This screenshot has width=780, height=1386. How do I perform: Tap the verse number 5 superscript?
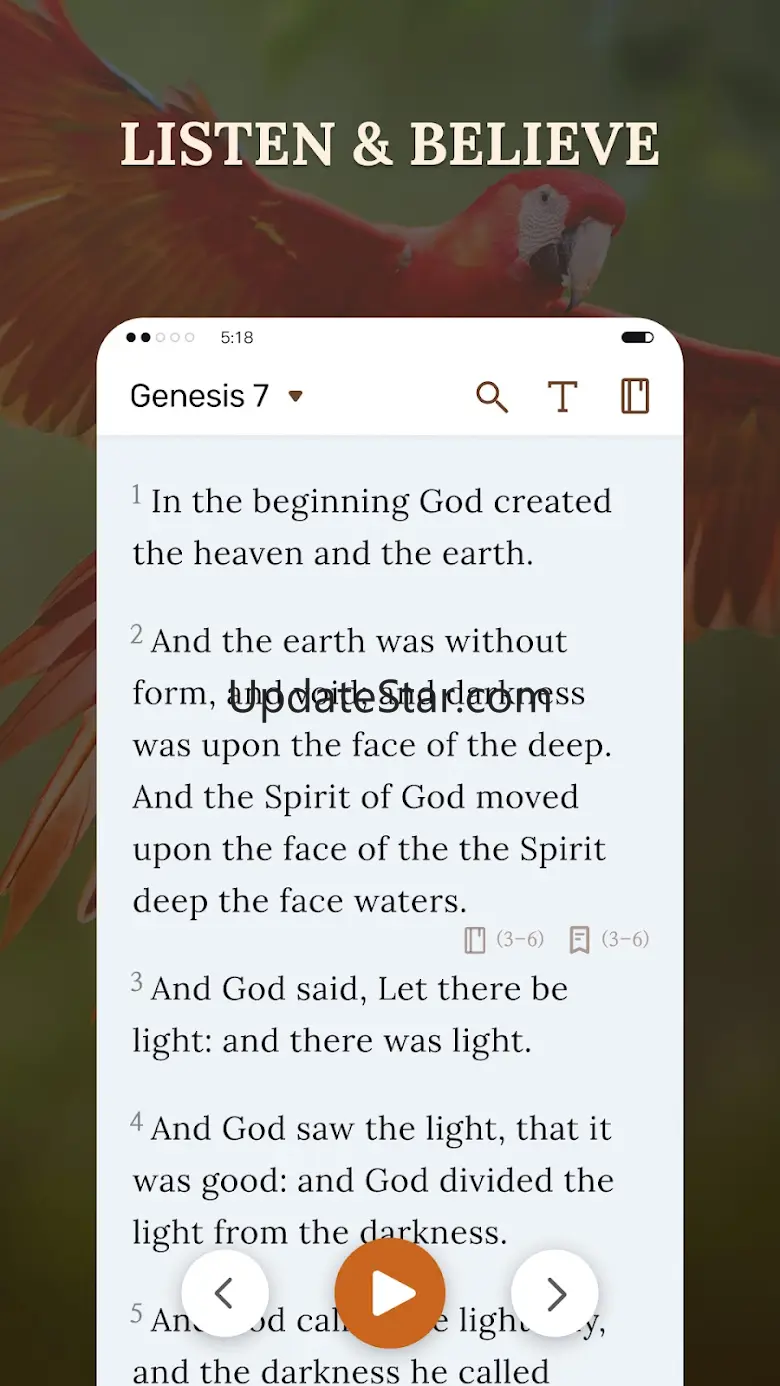click(137, 1313)
